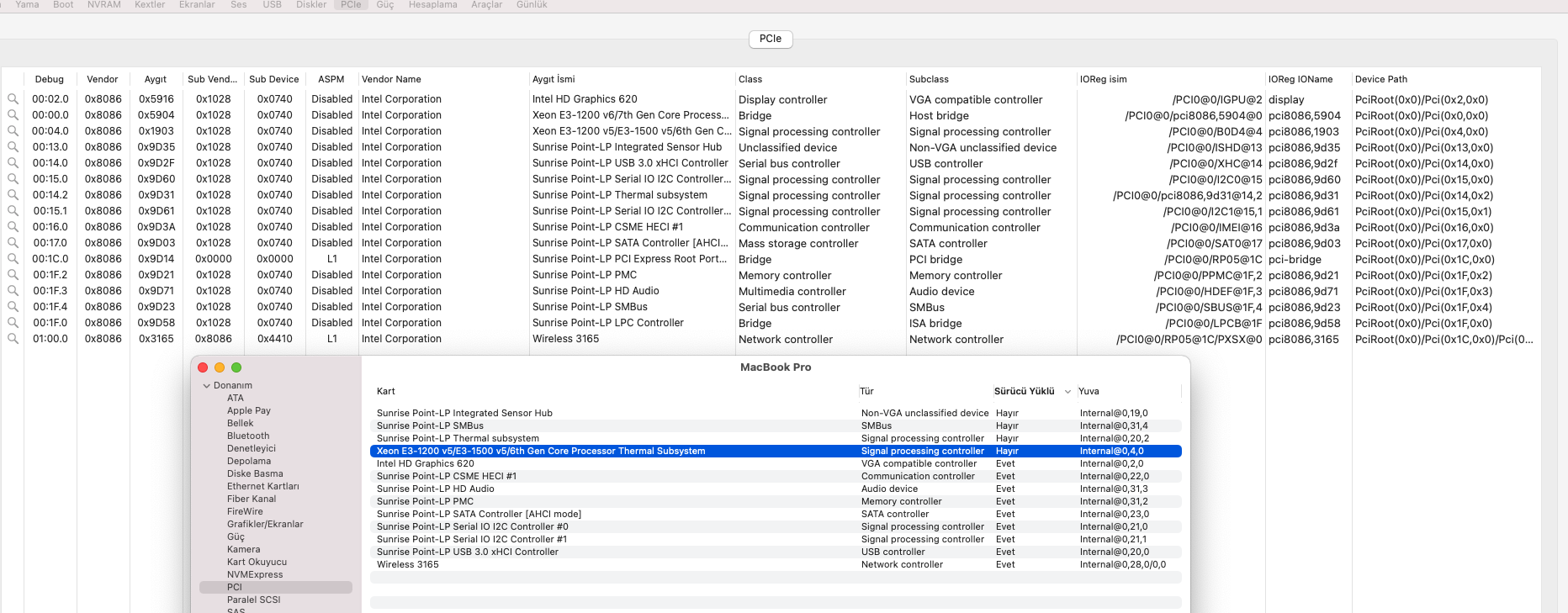Click the Kart column header
The height and width of the screenshot is (613, 1568).
pyautogui.click(x=386, y=392)
